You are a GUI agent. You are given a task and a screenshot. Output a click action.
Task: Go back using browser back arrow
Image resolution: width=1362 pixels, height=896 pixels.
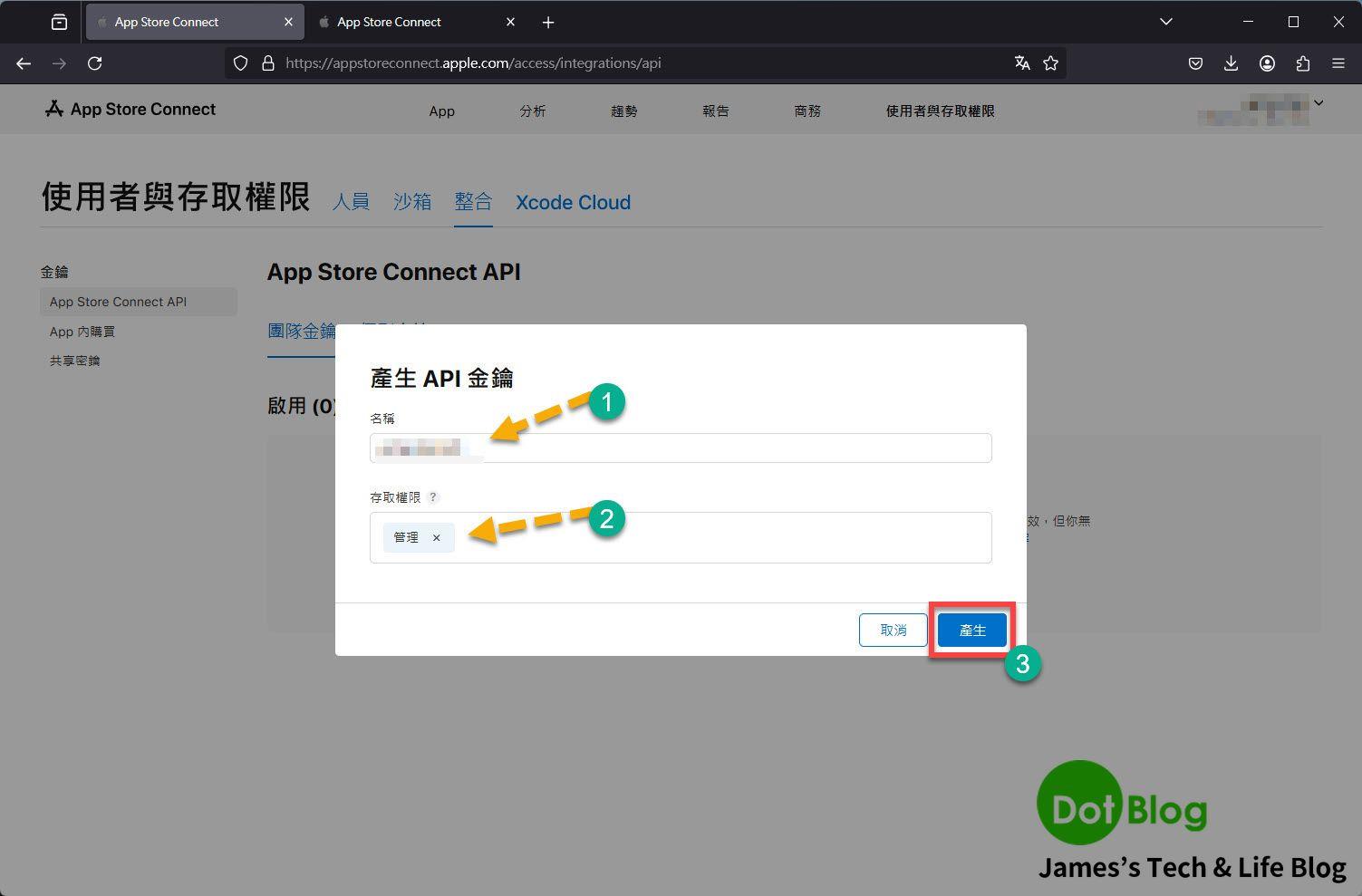click(x=24, y=63)
